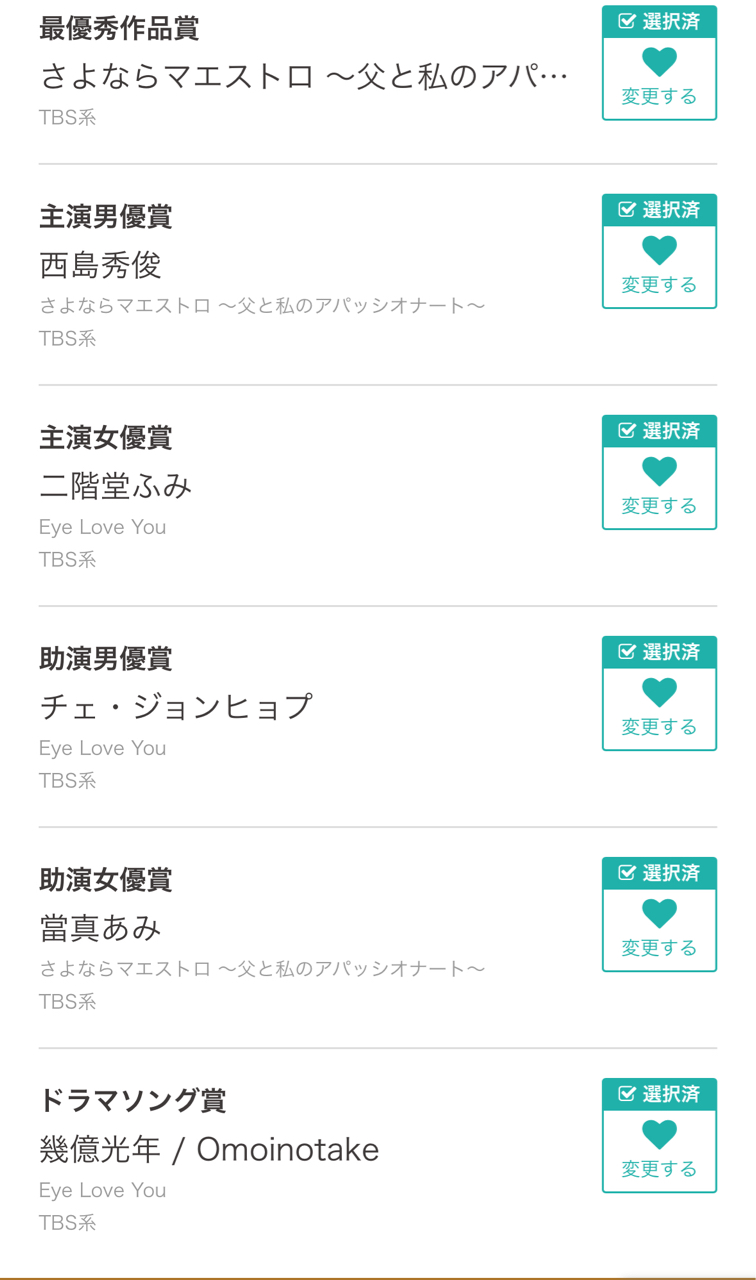Toggle 選択済 checkmark for 助演女優賞
756x1280 pixels.
pyautogui.click(x=628, y=873)
